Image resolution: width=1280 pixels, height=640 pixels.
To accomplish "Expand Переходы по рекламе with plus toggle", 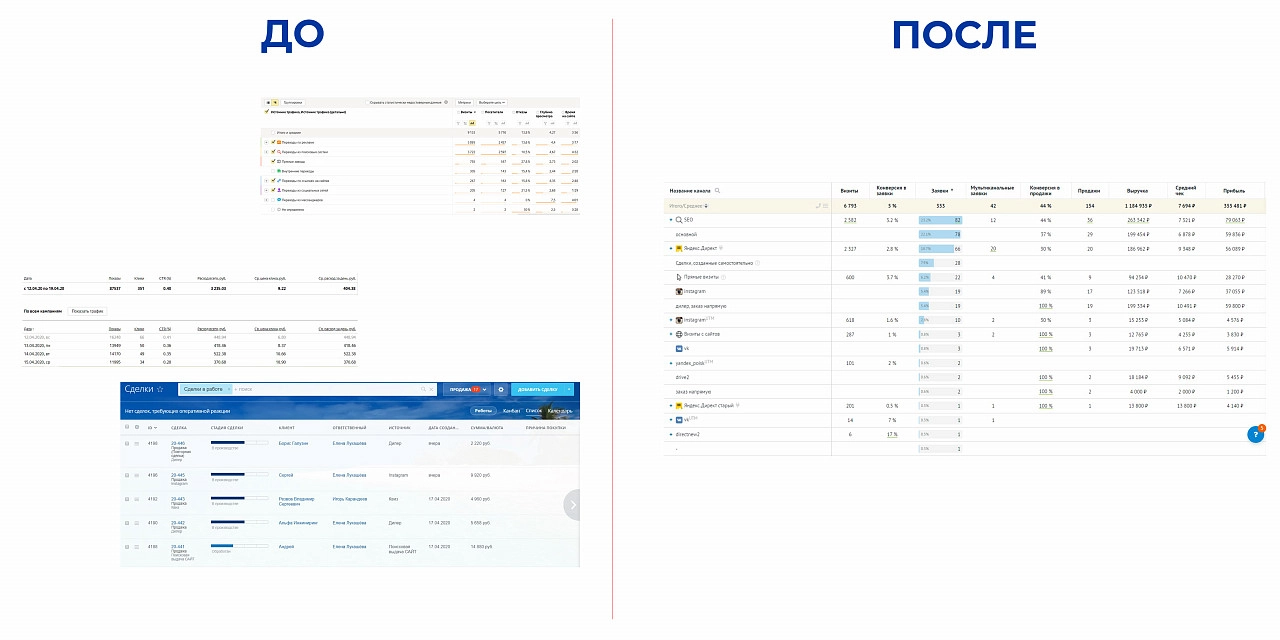I will coord(266,142).
